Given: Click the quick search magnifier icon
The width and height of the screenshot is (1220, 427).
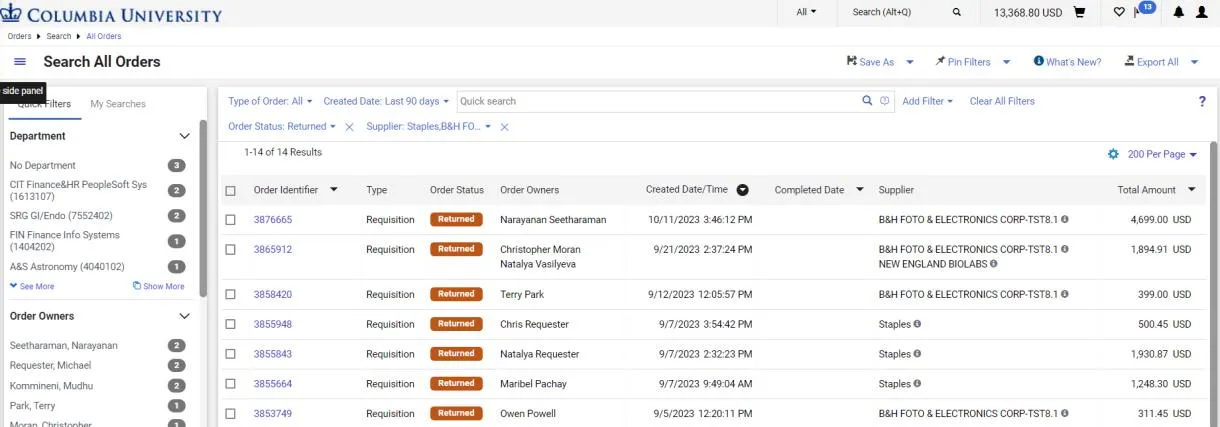Looking at the screenshot, I should [867, 101].
